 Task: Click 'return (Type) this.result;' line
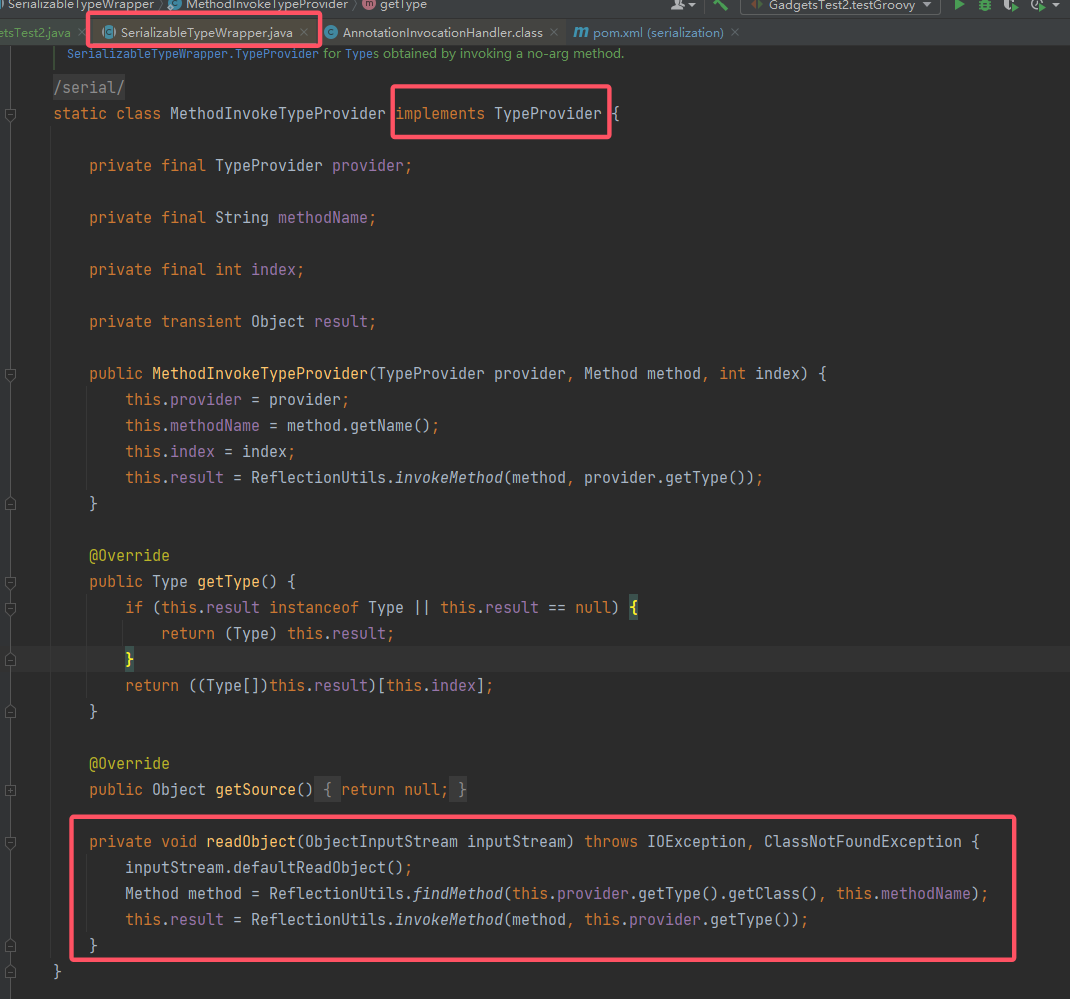click(277, 634)
